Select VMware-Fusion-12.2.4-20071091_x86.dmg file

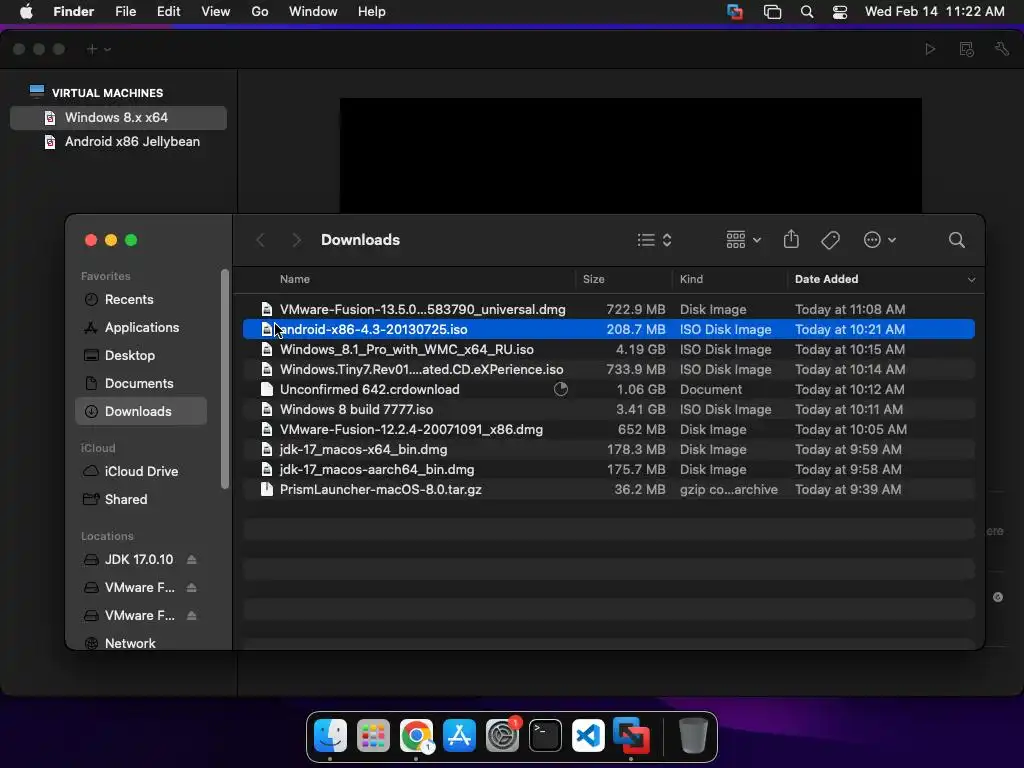pyautogui.click(x=609, y=430)
